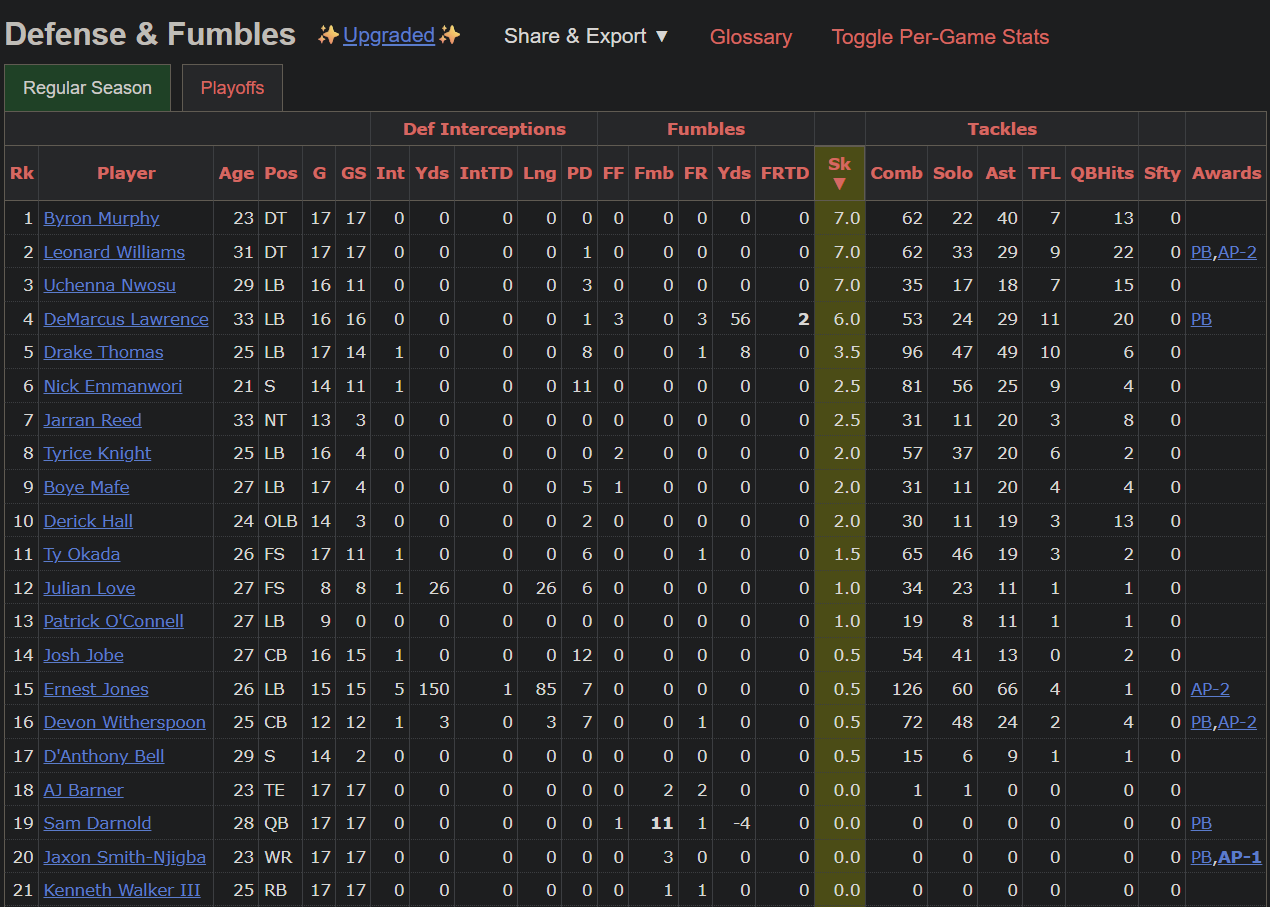Switch to the Regular Season tab
Viewport: 1270px width, 907px height.
tap(88, 88)
